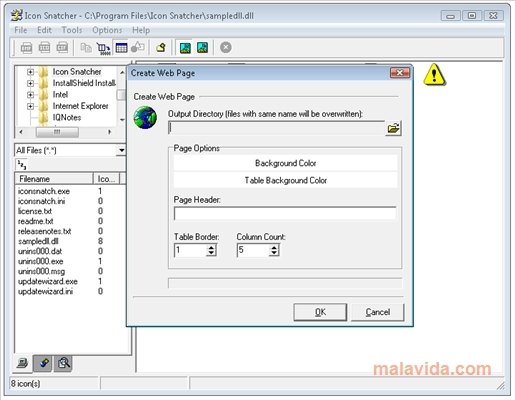This screenshot has height=400, width=515.
Task: Open the File menu
Action: [x=21, y=30]
